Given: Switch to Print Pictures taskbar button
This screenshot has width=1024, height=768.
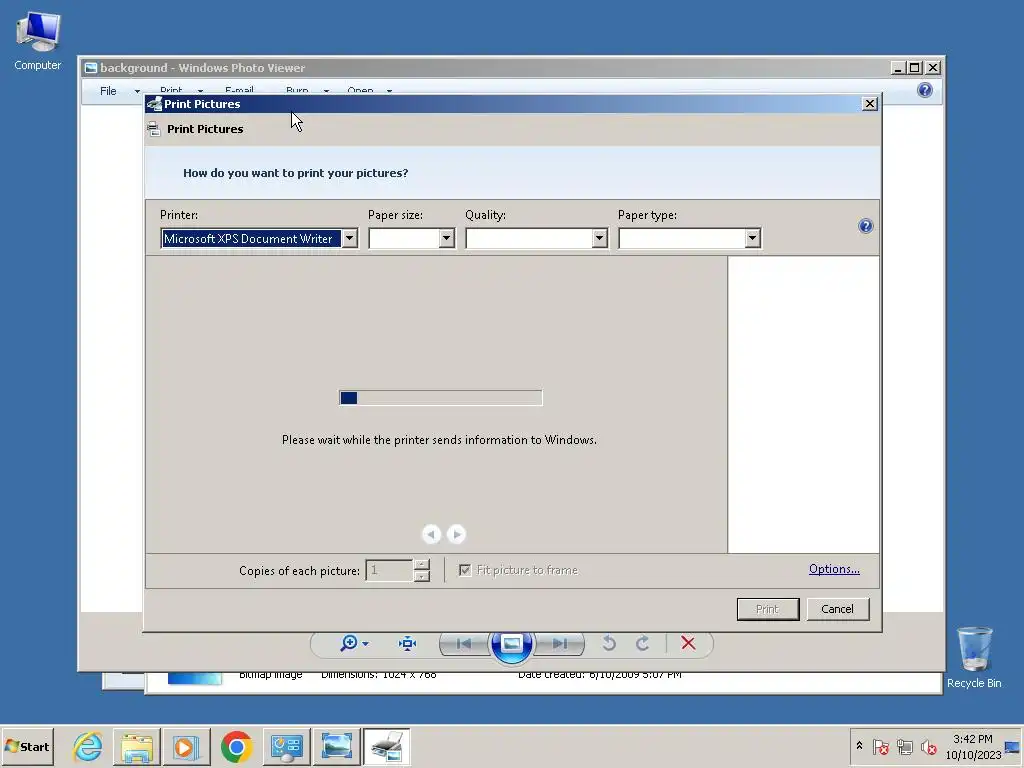Looking at the screenshot, I should click(386, 746).
